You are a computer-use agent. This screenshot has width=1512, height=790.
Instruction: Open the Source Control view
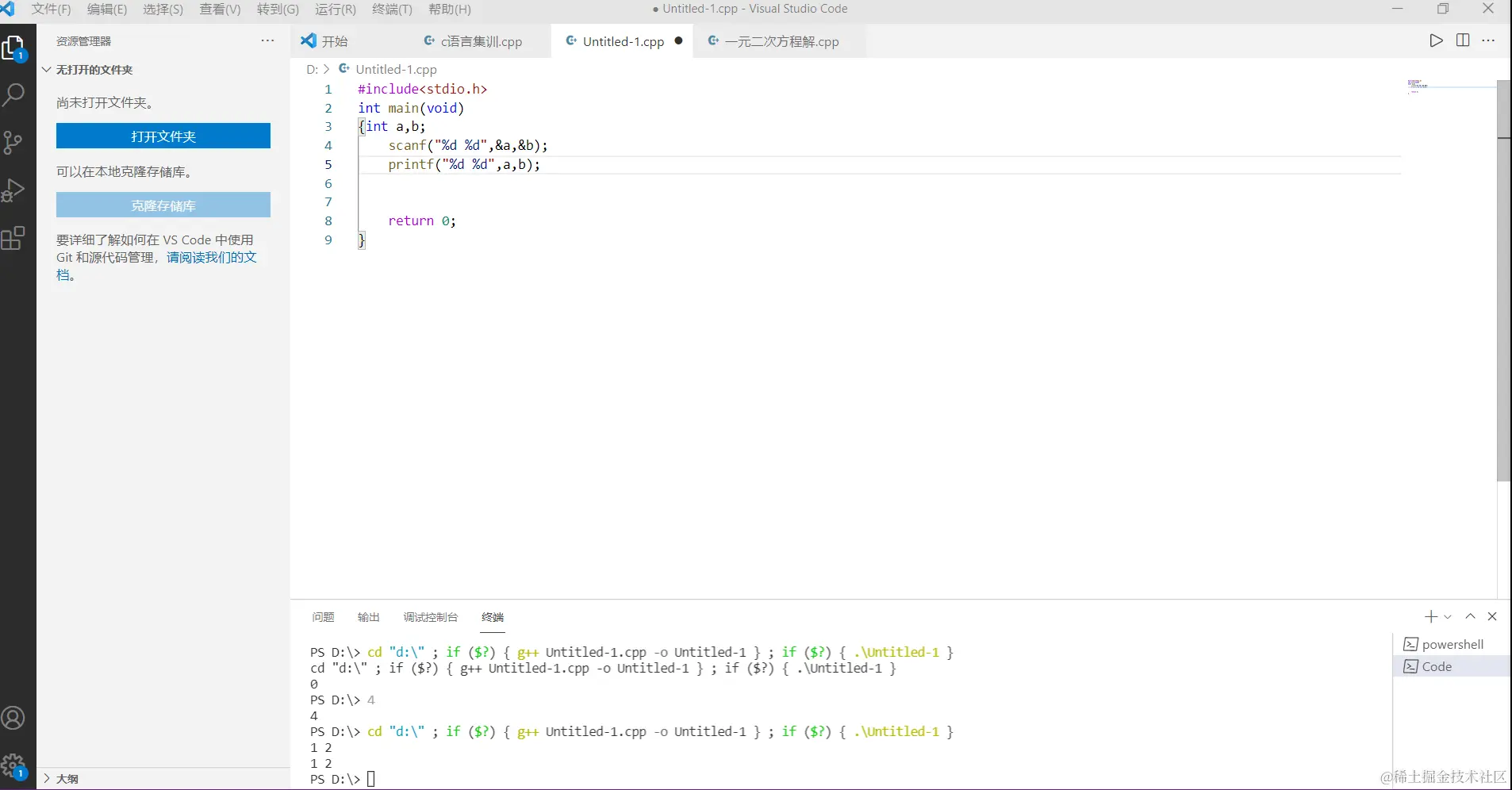click(14, 143)
